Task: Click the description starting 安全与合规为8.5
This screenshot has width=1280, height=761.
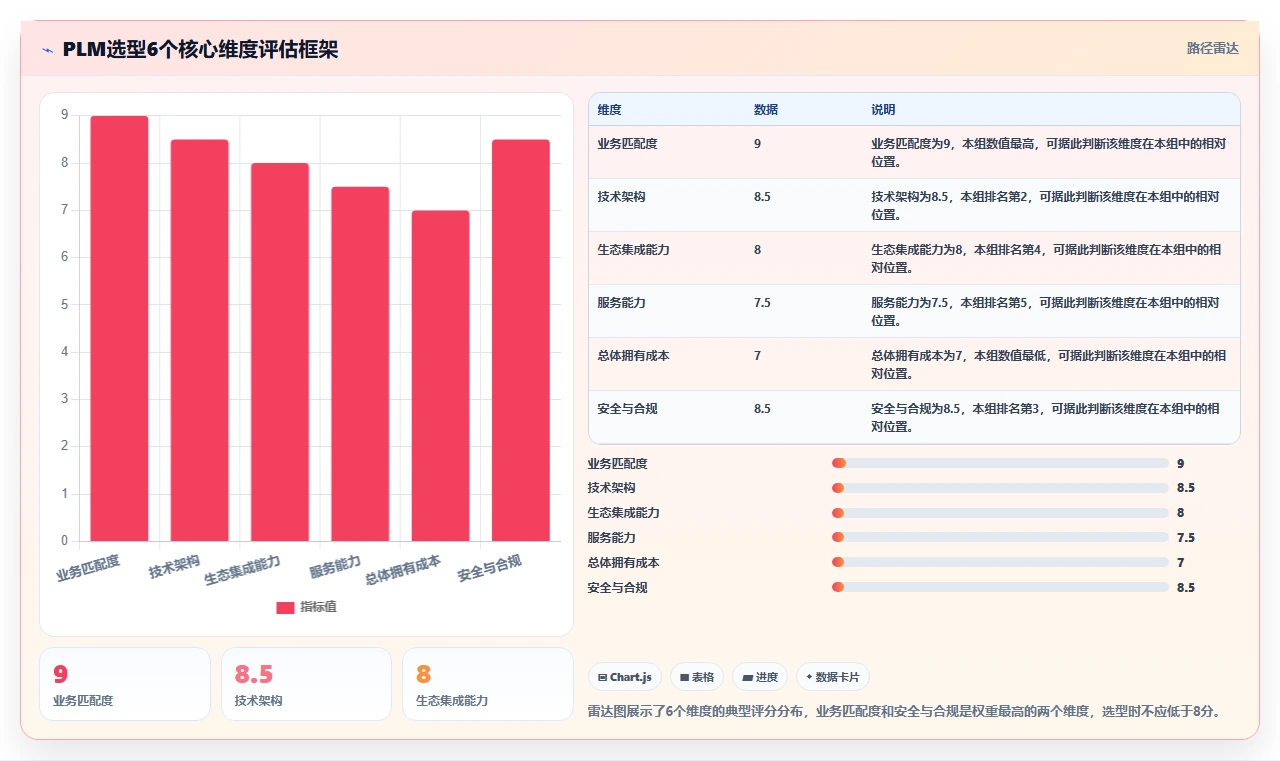Action: click(1045, 417)
